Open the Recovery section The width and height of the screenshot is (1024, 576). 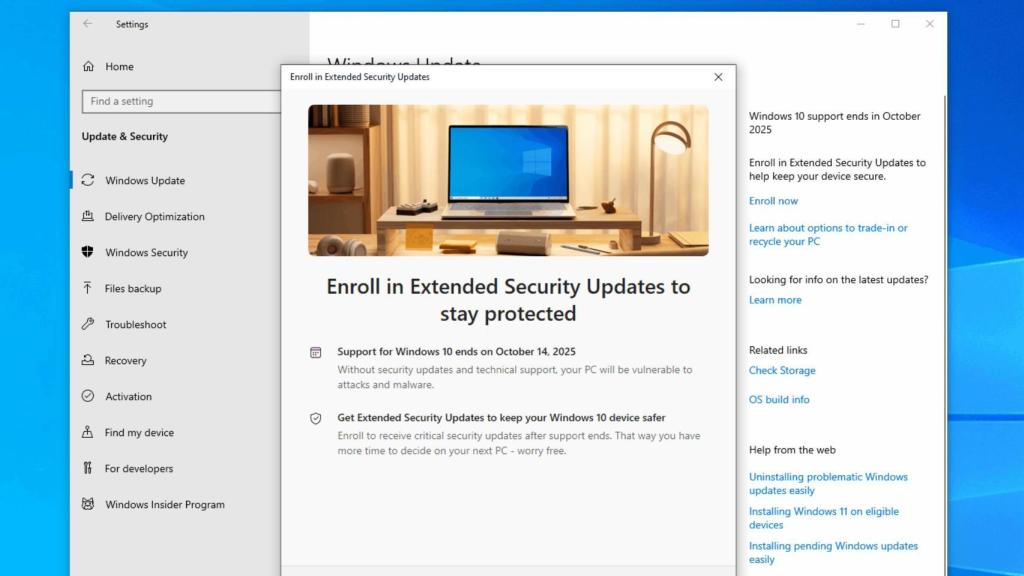pos(132,360)
